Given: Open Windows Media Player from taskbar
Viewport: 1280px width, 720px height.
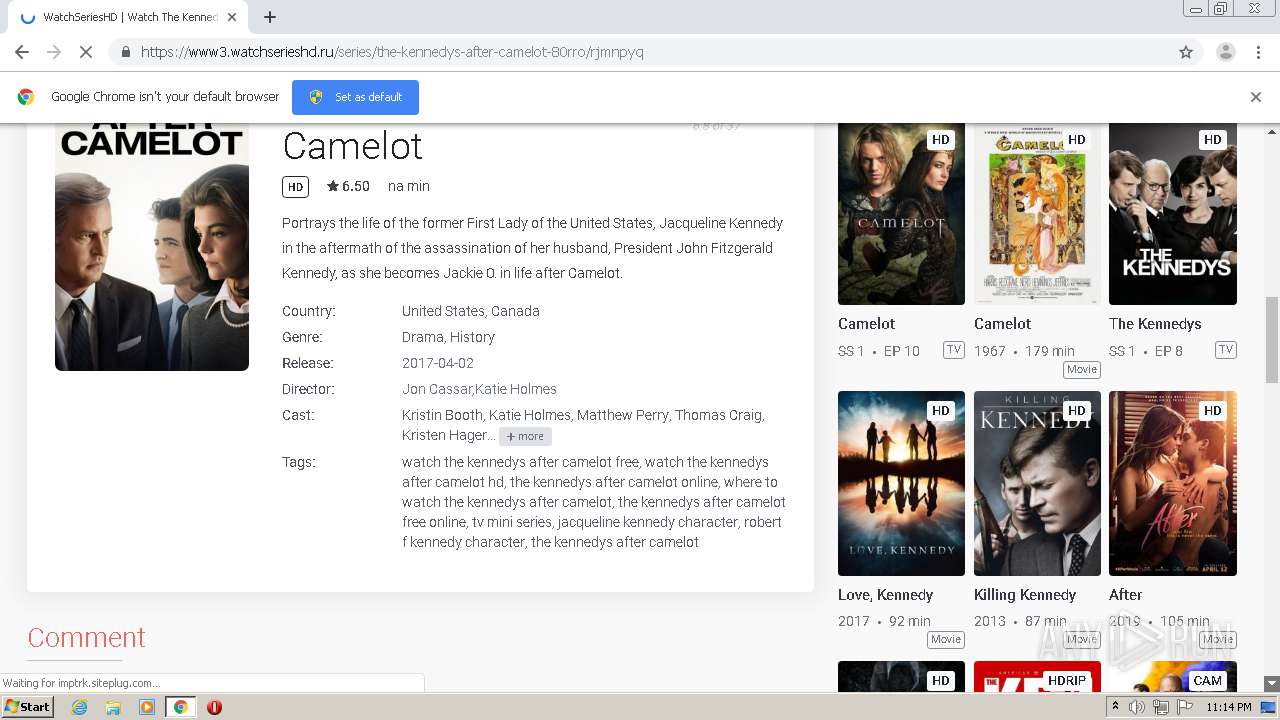Looking at the screenshot, I should coord(147,707).
